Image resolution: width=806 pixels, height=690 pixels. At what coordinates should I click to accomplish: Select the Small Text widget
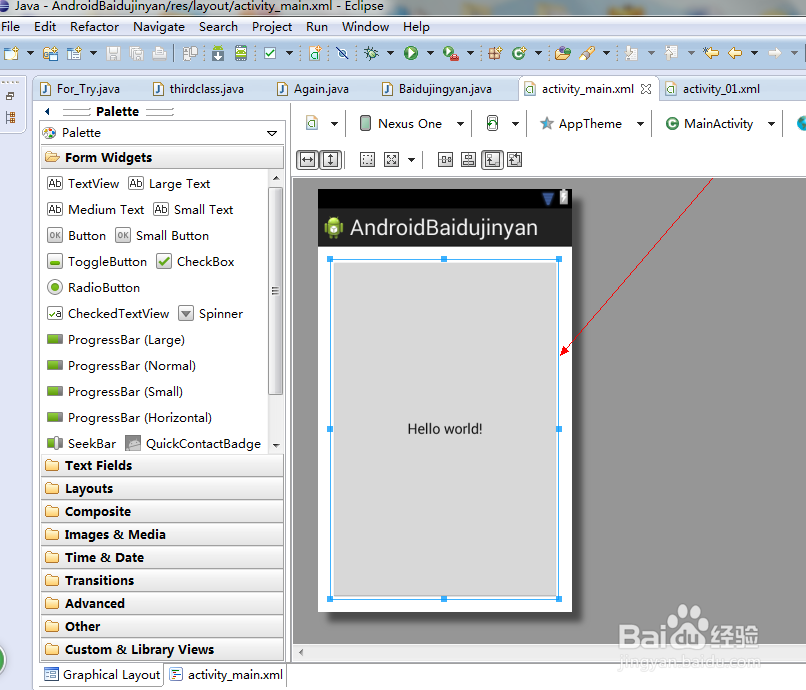point(193,210)
